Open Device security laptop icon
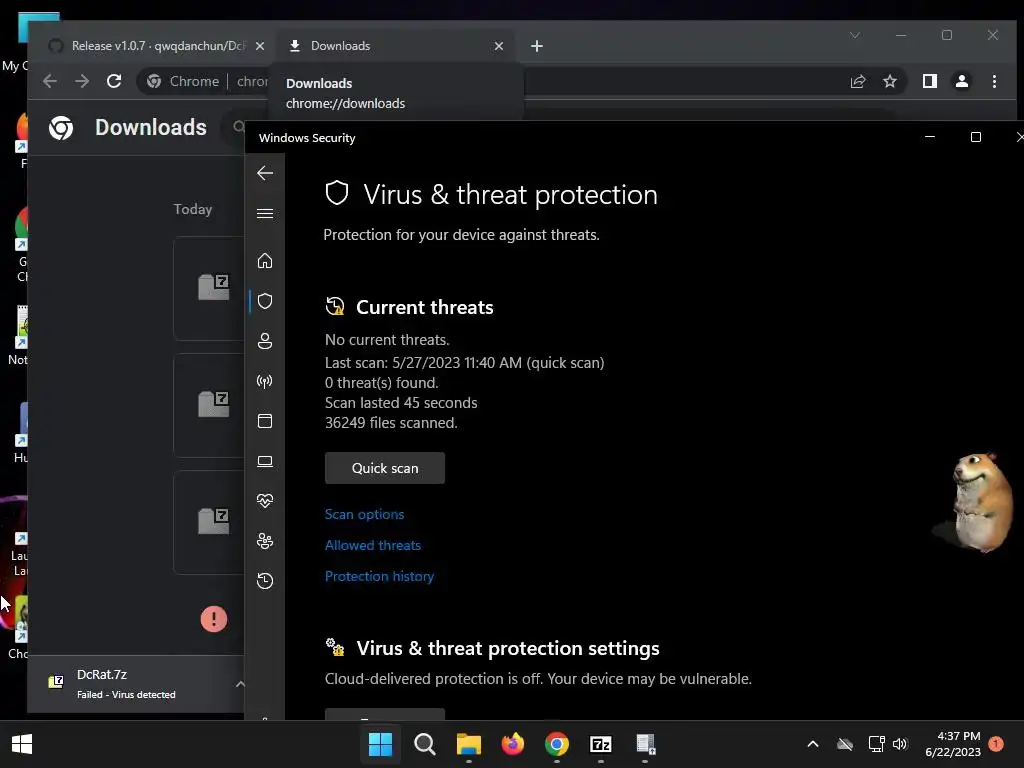This screenshot has height=768, width=1024. click(264, 462)
